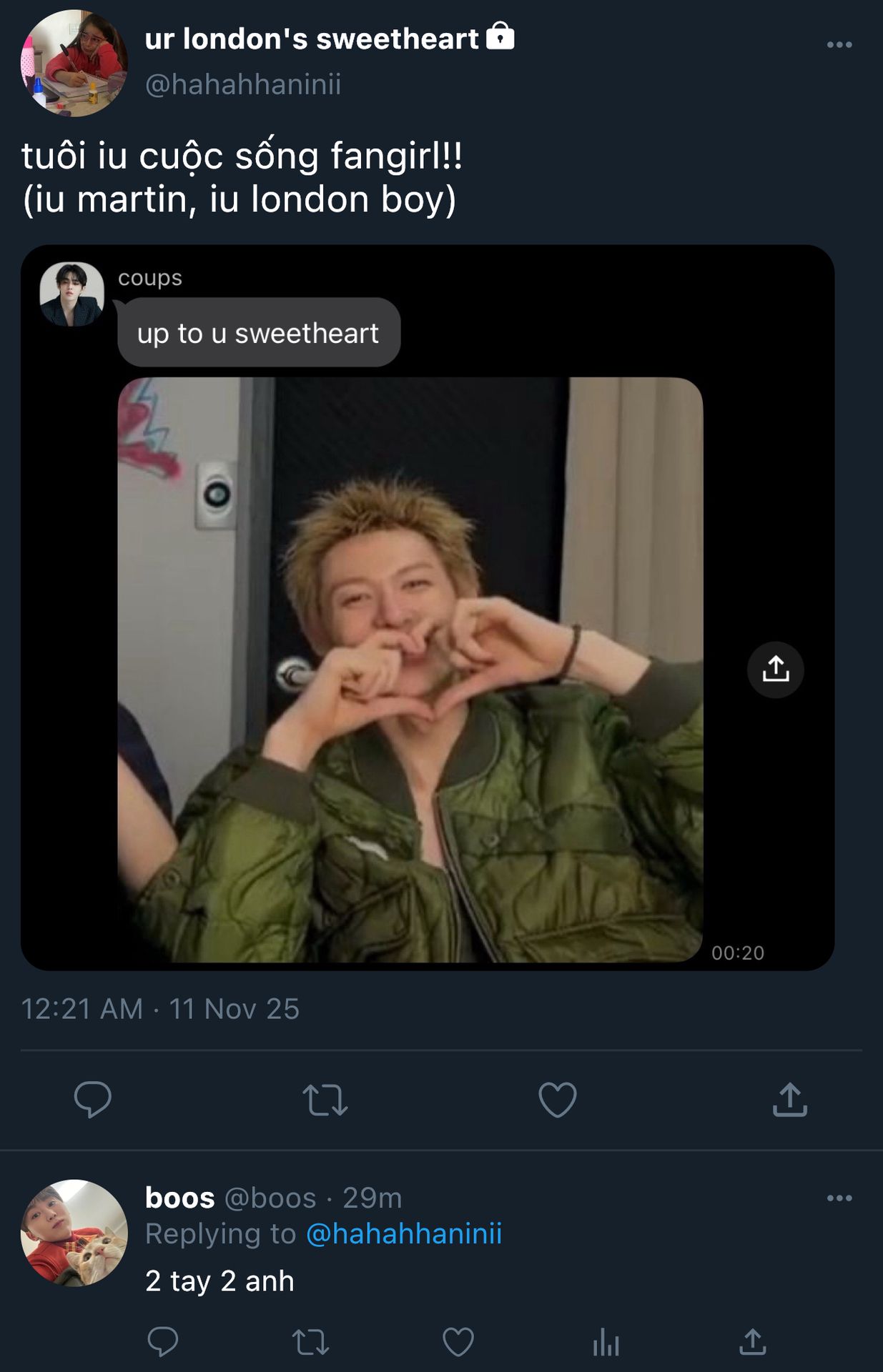Play the embedded video of heart gesture

(410, 670)
